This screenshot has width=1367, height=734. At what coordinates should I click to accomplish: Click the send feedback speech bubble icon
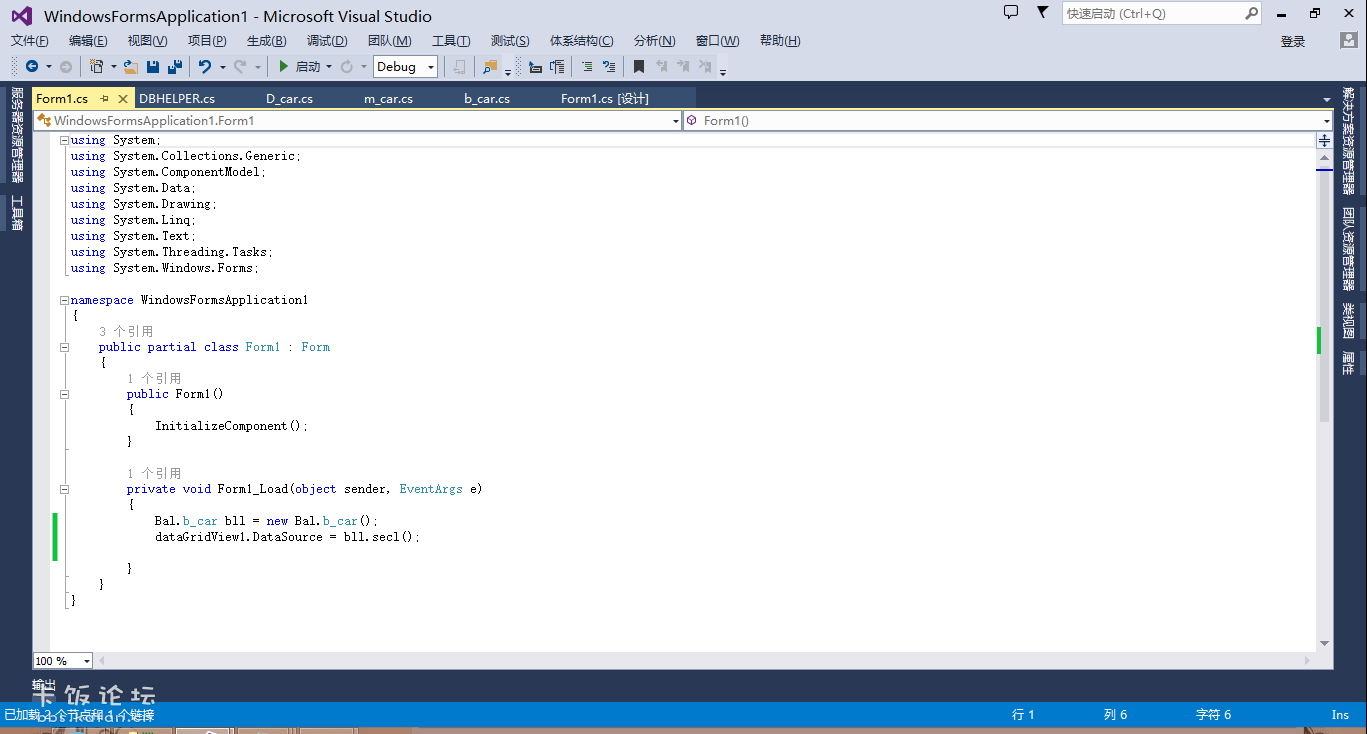tap(1011, 13)
